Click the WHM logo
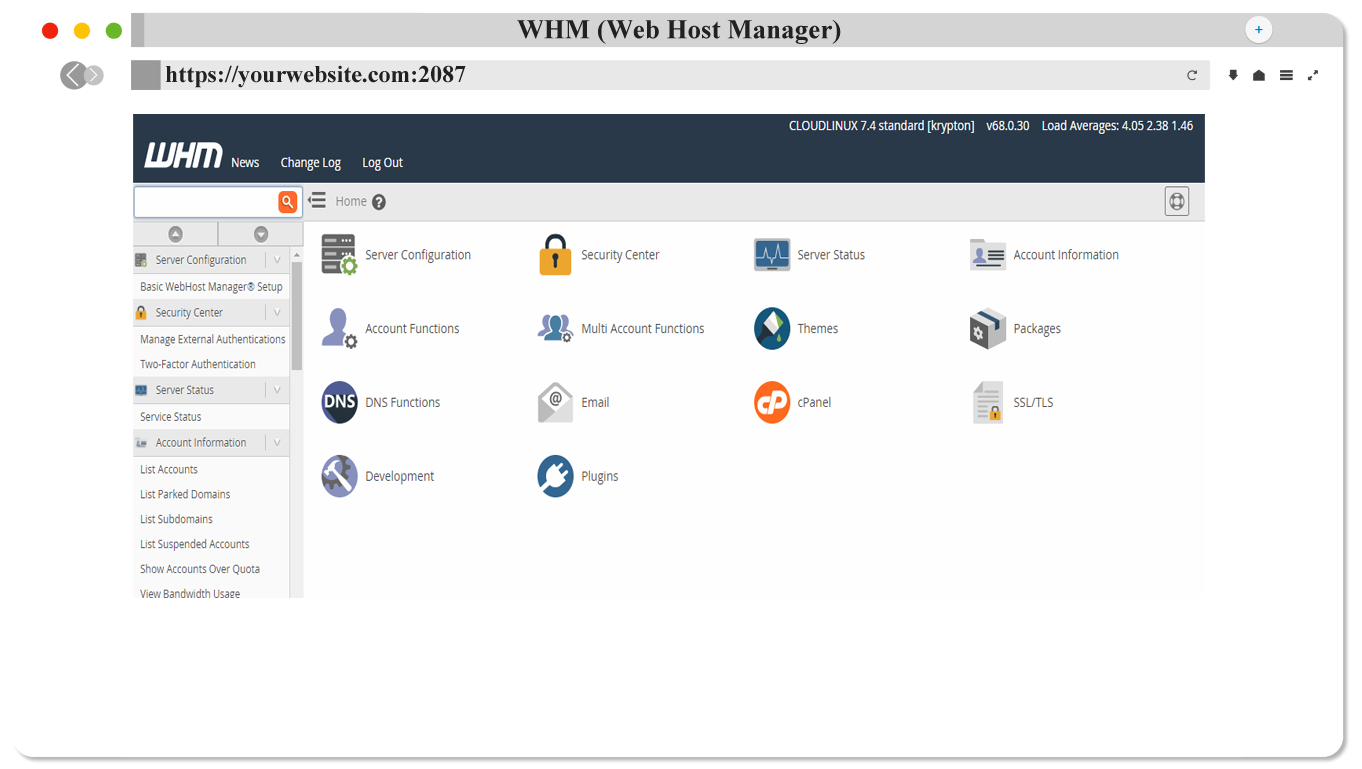Viewport: 1362px width, 769px height. coord(183,156)
